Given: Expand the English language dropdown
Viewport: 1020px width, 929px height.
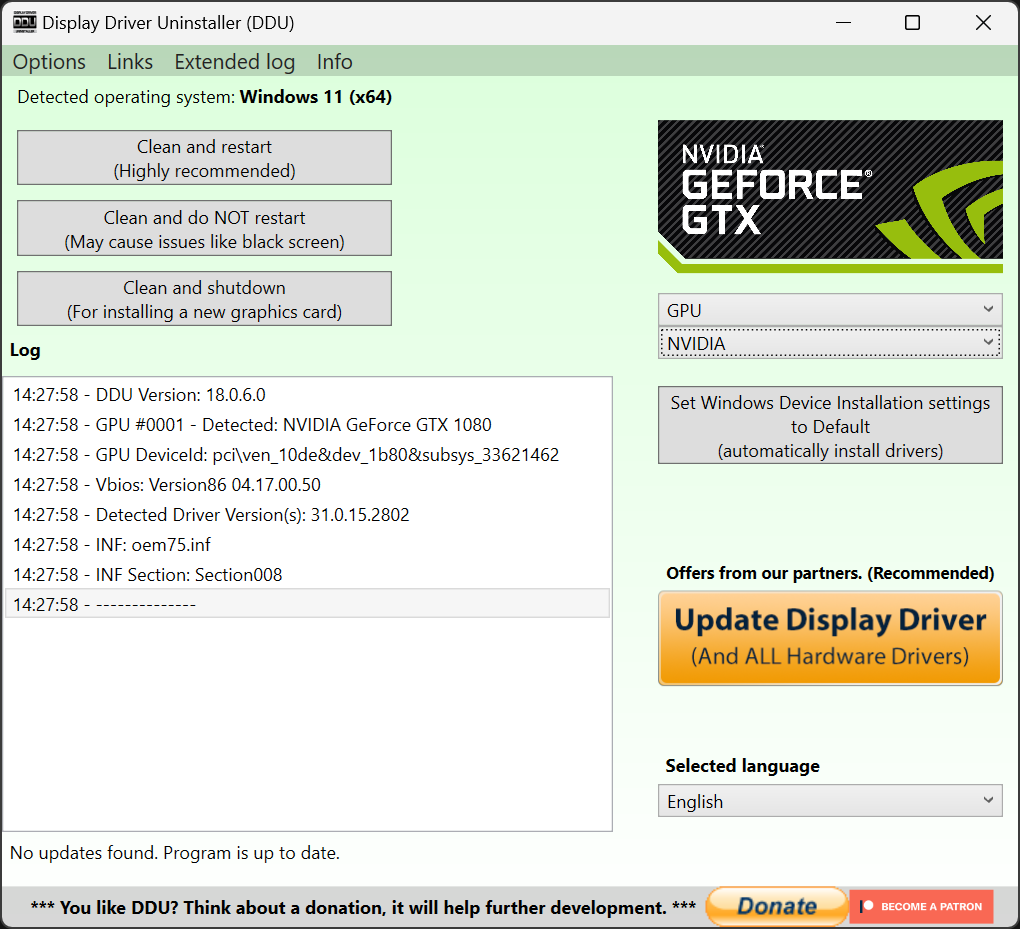Looking at the screenshot, I should (x=830, y=801).
